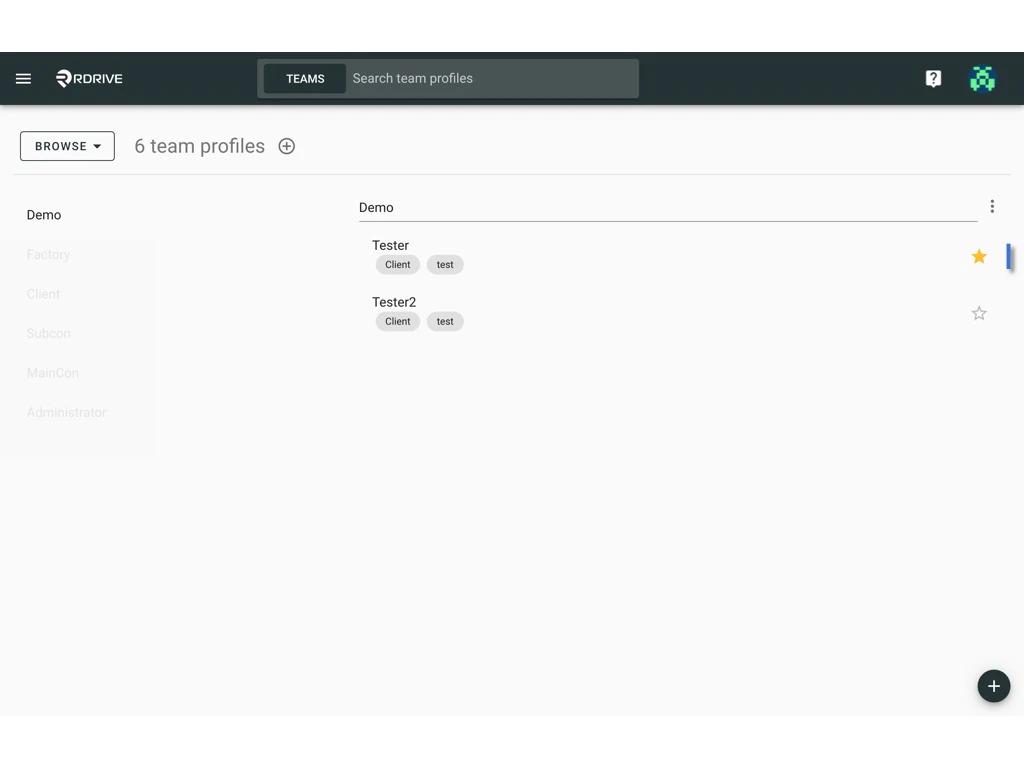This screenshot has height=768, width=1024.
Task: Select the Demo category in sidebar
Action: point(44,214)
